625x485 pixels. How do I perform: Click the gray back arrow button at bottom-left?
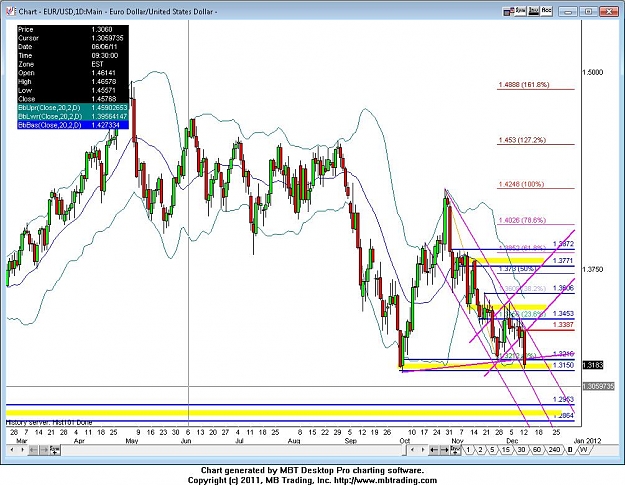33,450
